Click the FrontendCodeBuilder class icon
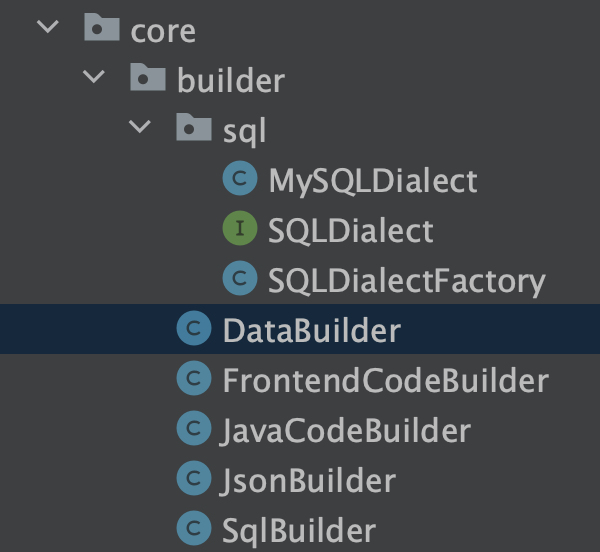This screenshot has height=552, width=600. [193, 380]
